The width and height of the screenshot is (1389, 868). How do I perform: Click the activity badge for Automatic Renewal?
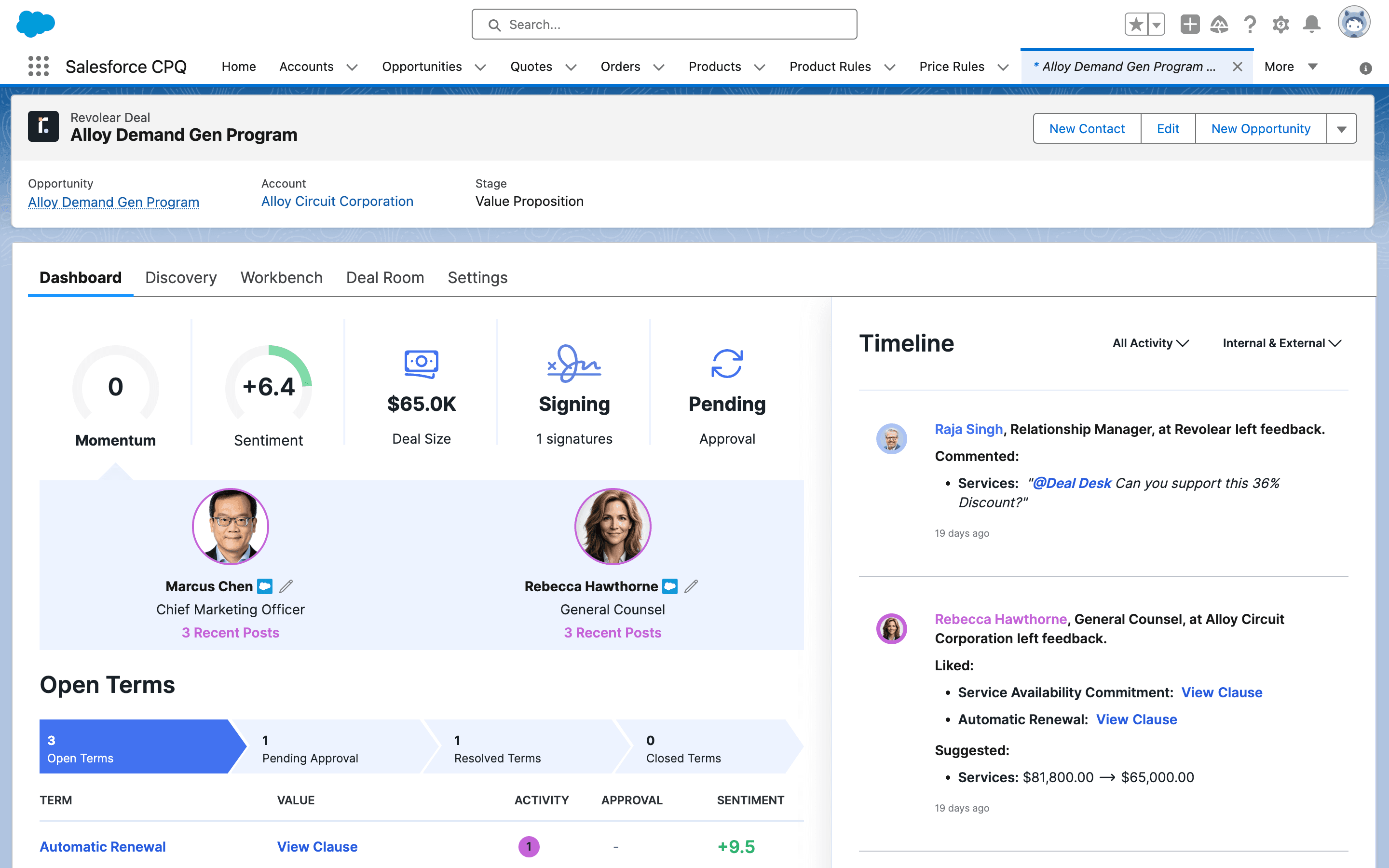[529, 846]
